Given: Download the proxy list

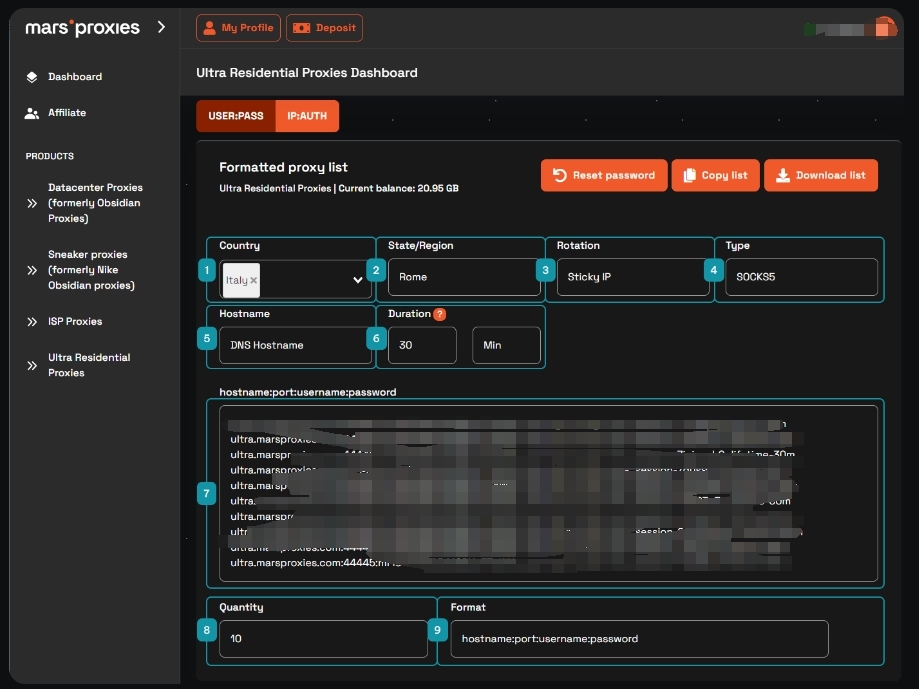Looking at the screenshot, I should pos(821,175).
